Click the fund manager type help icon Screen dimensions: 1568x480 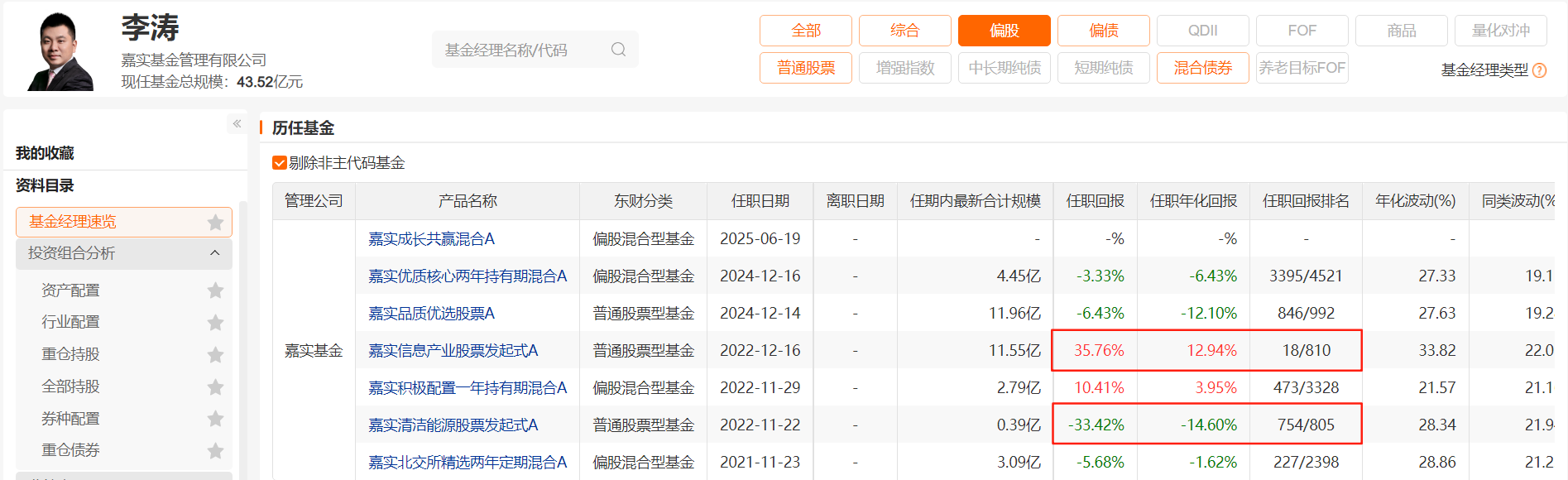point(1539,70)
